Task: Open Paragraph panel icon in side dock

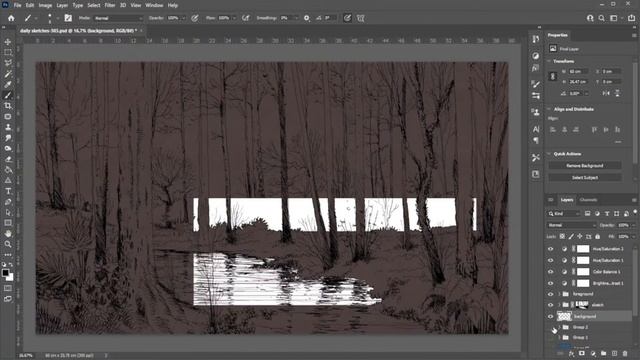Action: 536,140
